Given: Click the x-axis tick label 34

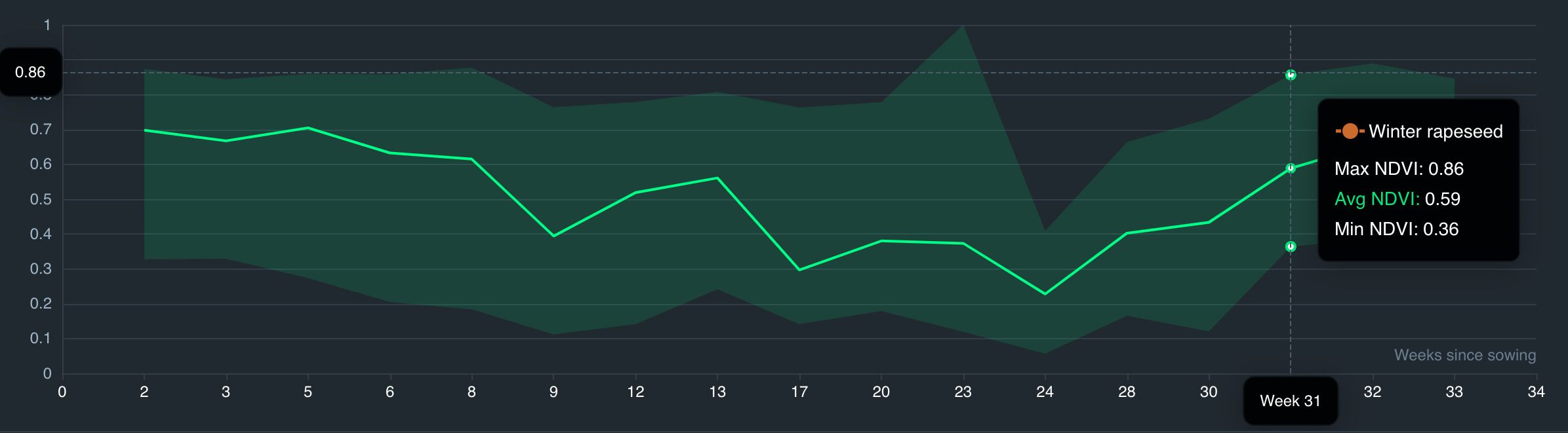Looking at the screenshot, I should click(1536, 392).
